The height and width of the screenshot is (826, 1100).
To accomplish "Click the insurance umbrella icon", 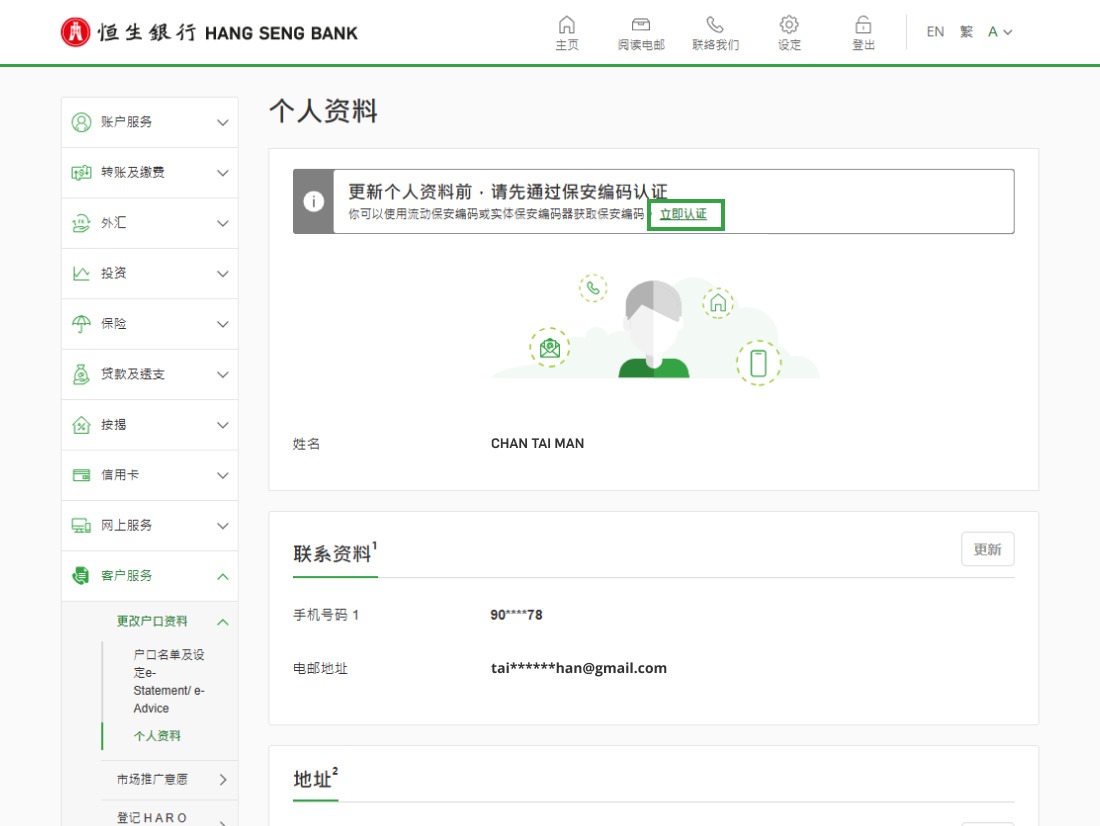I will [81, 324].
